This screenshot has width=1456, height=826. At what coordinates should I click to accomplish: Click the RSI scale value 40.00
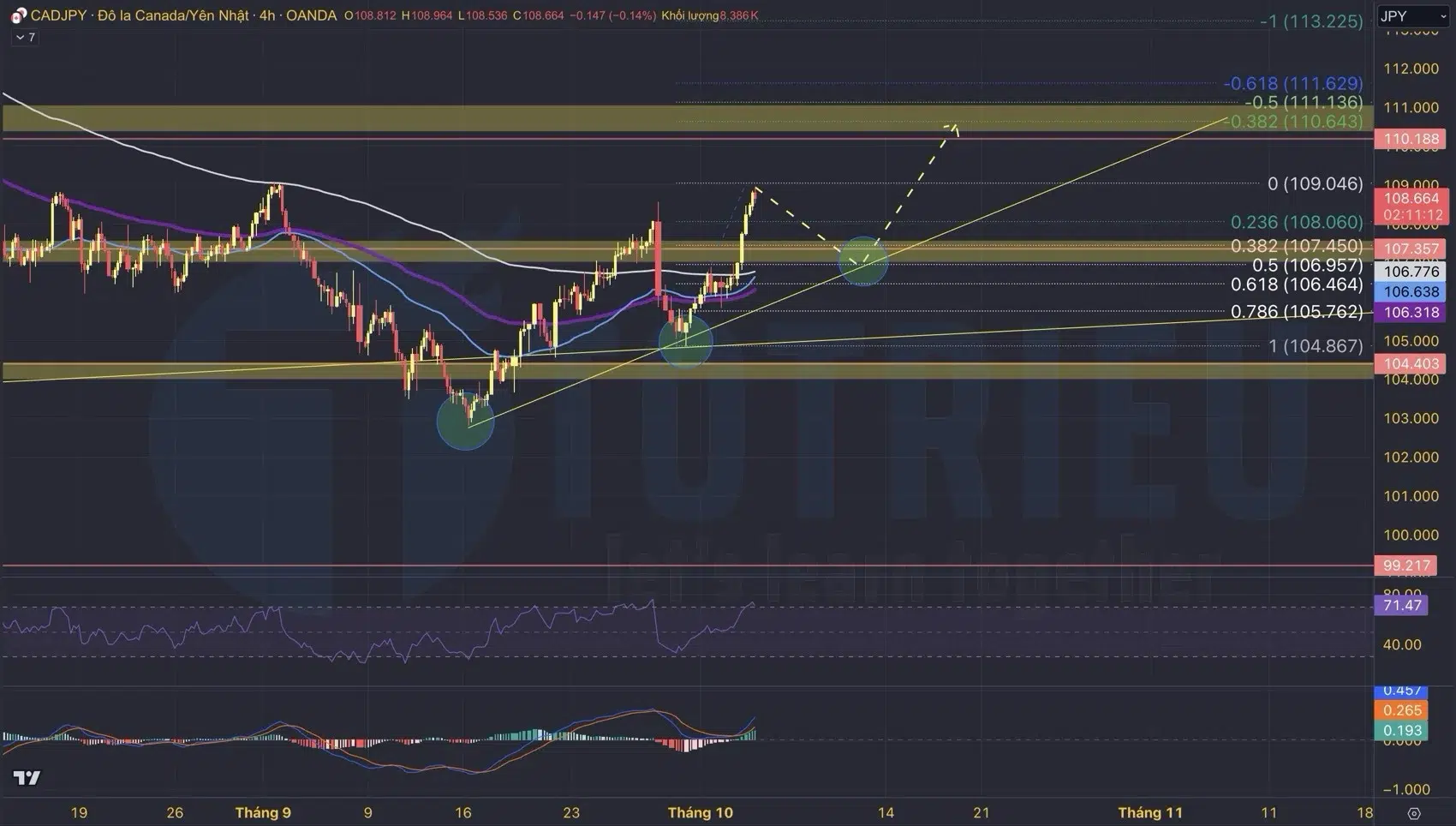(1403, 644)
